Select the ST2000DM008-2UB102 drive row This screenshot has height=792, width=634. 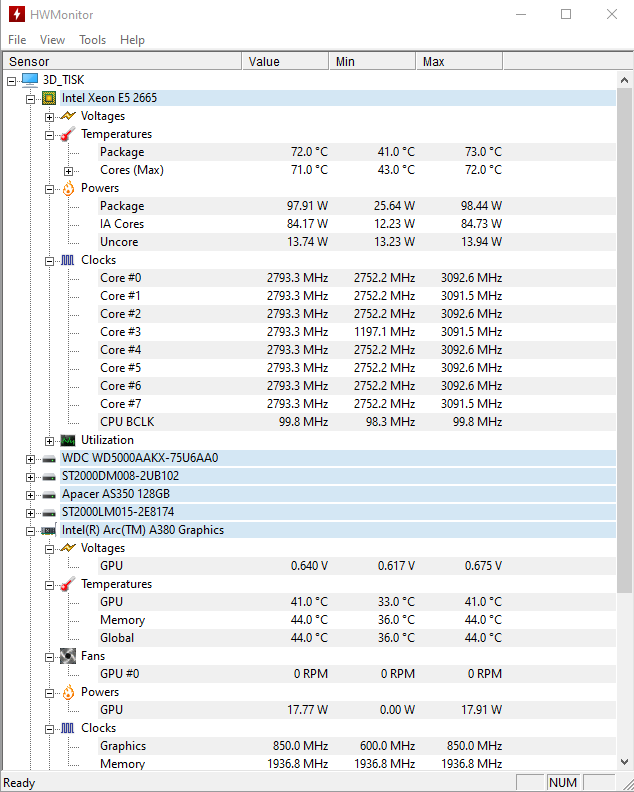pyautogui.click(x=120, y=476)
